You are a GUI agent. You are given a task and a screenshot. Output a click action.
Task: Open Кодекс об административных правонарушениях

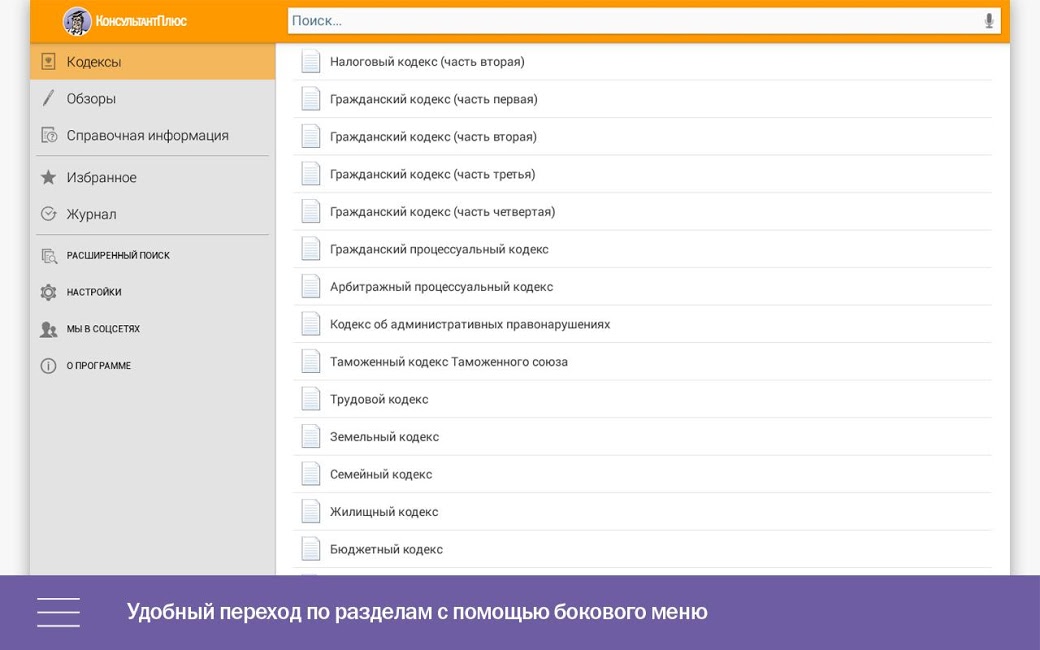[469, 324]
